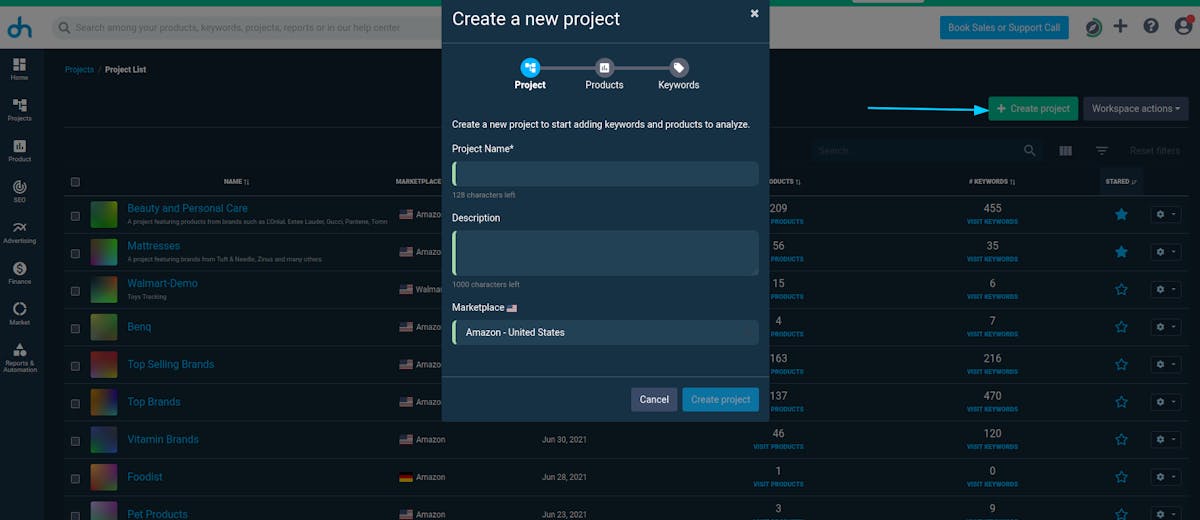Check the Benq row checkbox
Viewport: 1200px width, 520px height.
pyautogui.click(x=75, y=328)
